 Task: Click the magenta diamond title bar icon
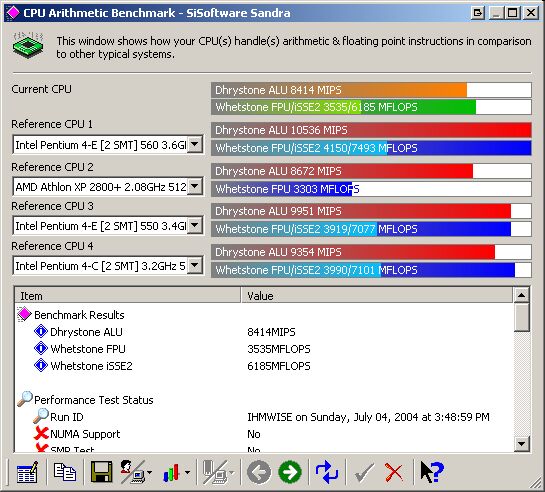(x=13, y=13)
